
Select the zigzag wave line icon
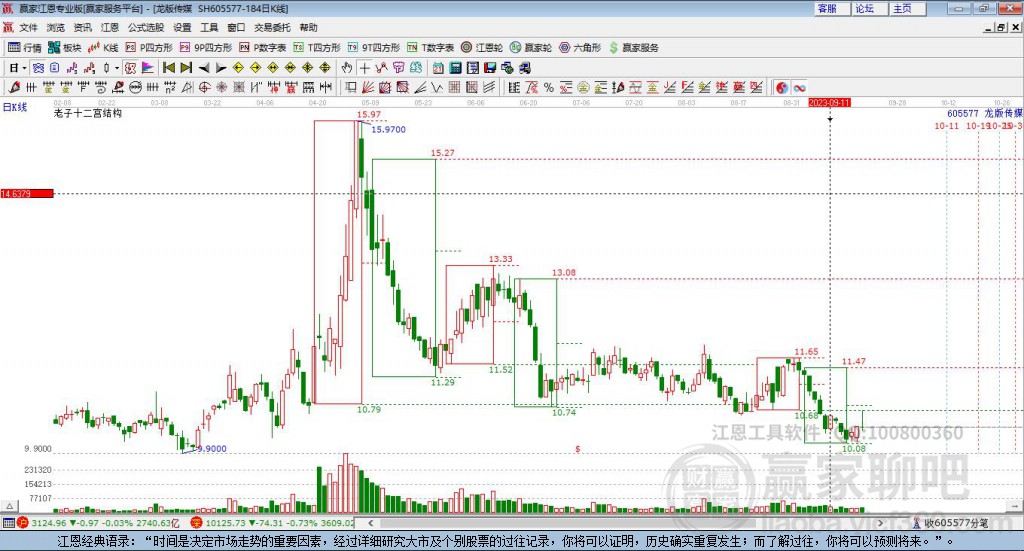point(437,87)
